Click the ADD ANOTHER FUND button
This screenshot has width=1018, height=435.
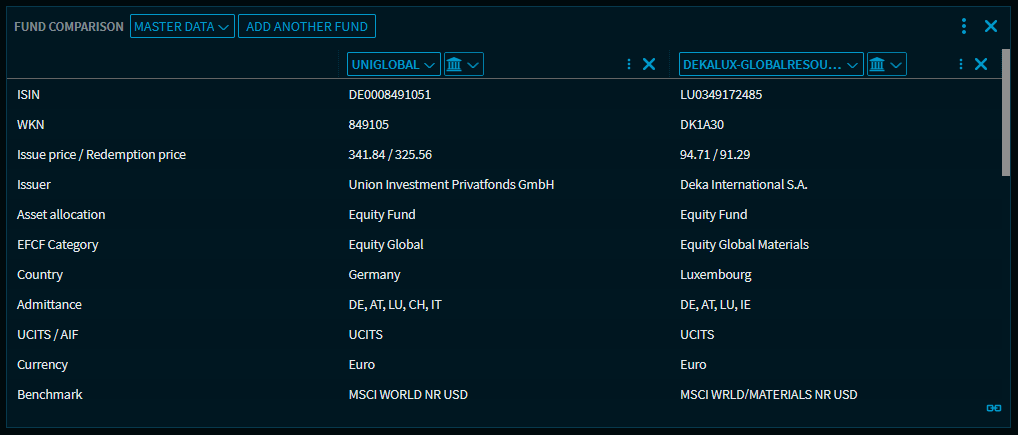point(307,27)
